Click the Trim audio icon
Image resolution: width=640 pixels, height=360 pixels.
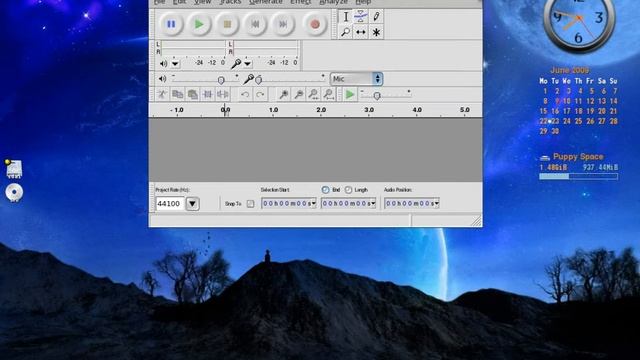tap(207, 95)
